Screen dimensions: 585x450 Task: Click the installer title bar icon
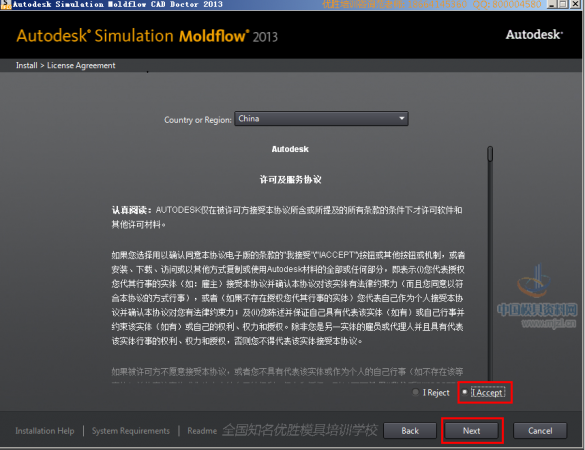pyautogui.click(x=6, y=4)
